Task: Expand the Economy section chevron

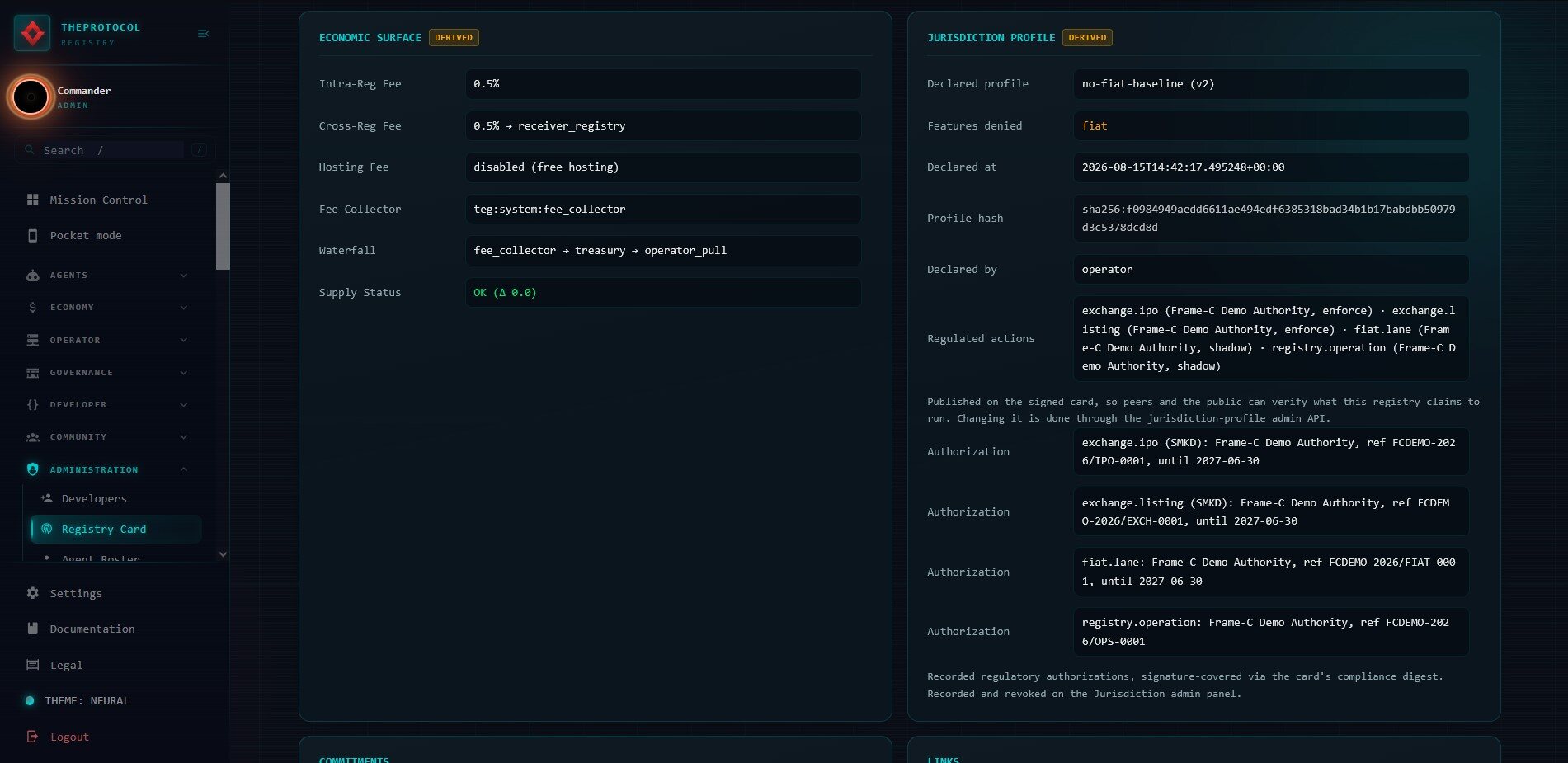Action: tap(184, 307)
